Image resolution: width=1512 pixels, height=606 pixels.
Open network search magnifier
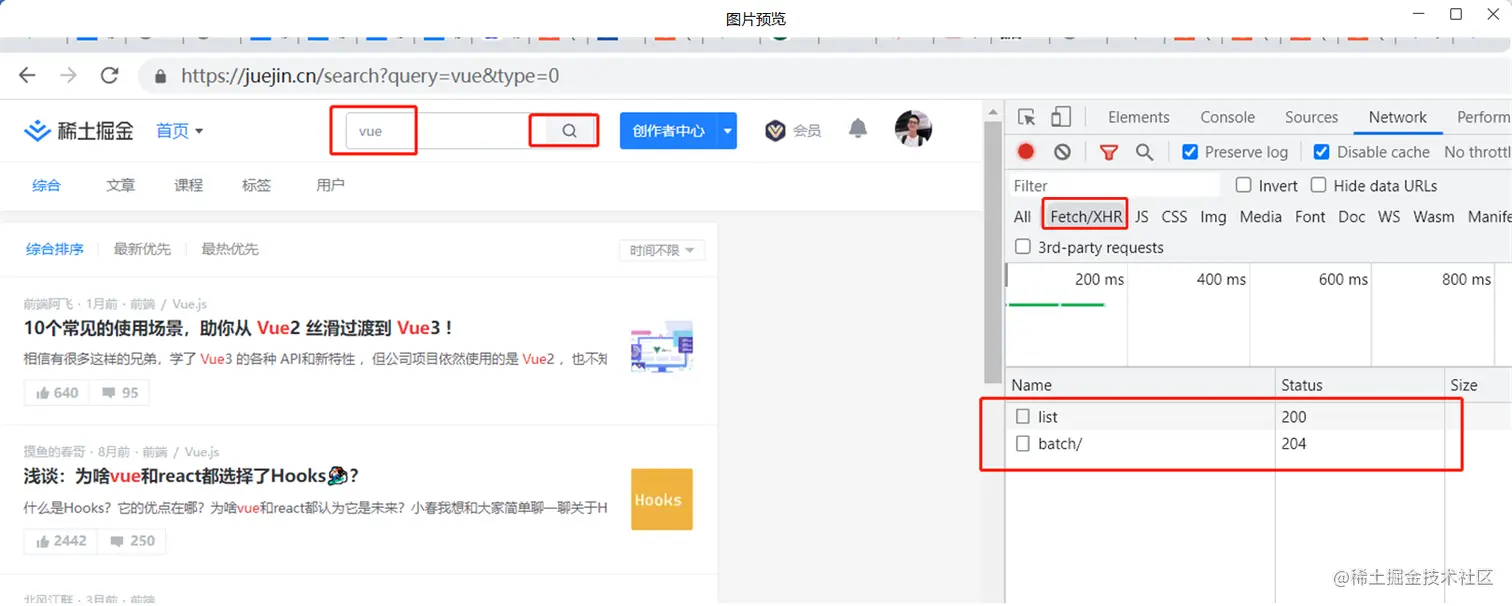[1144, 152]
